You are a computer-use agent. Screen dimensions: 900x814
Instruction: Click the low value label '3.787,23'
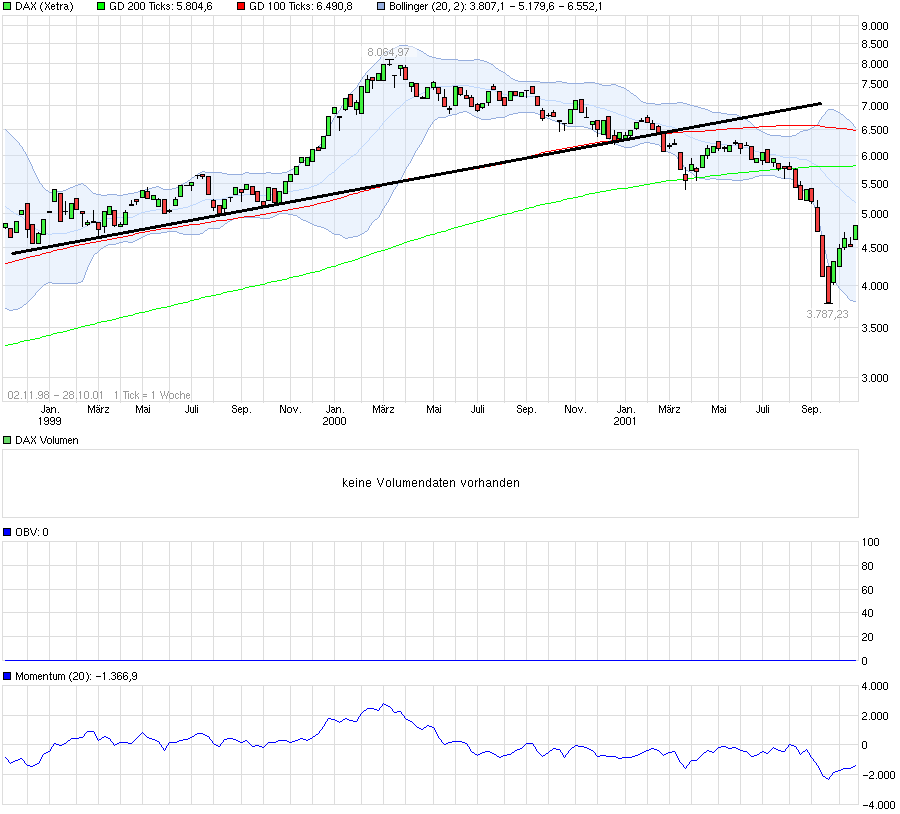(827, 314)
